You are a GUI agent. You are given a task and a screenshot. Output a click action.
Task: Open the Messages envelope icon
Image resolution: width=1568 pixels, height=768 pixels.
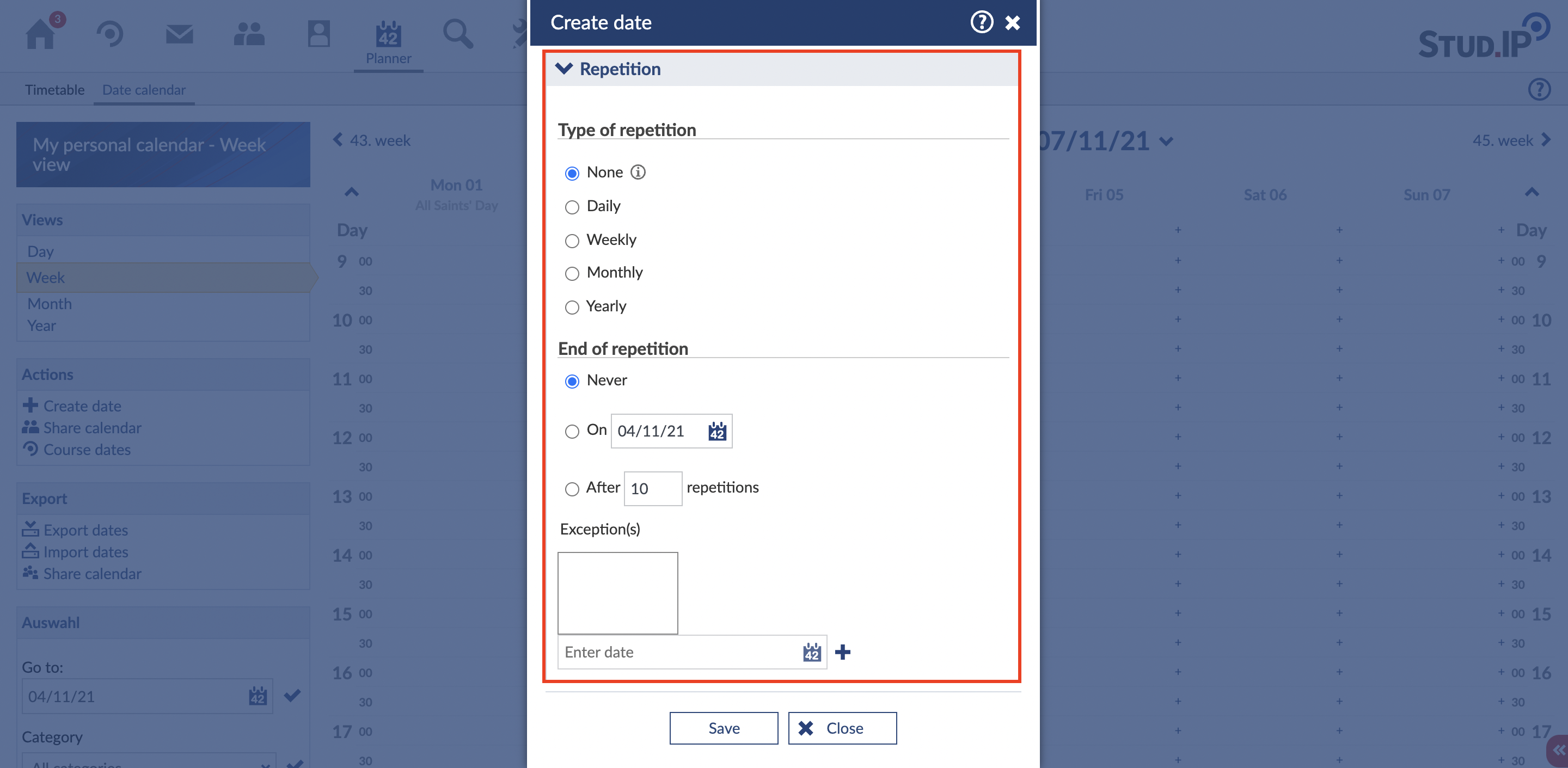pos(179,34)
